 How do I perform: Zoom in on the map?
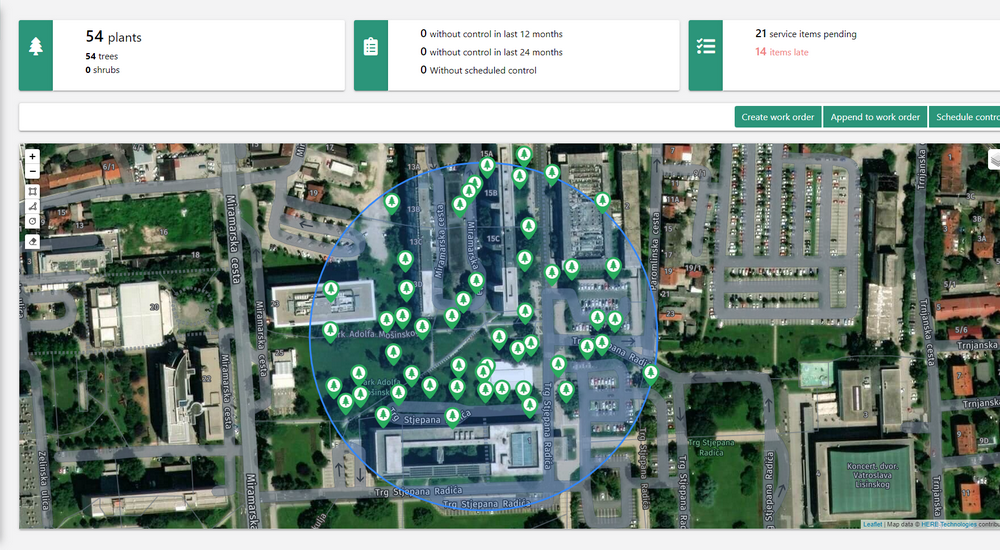[33, 156]
